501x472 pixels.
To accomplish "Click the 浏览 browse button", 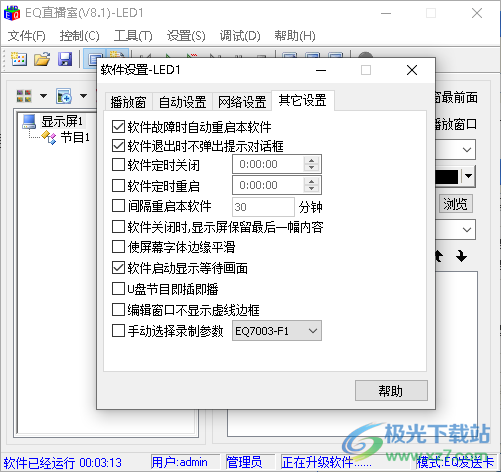I will [455, 204].
